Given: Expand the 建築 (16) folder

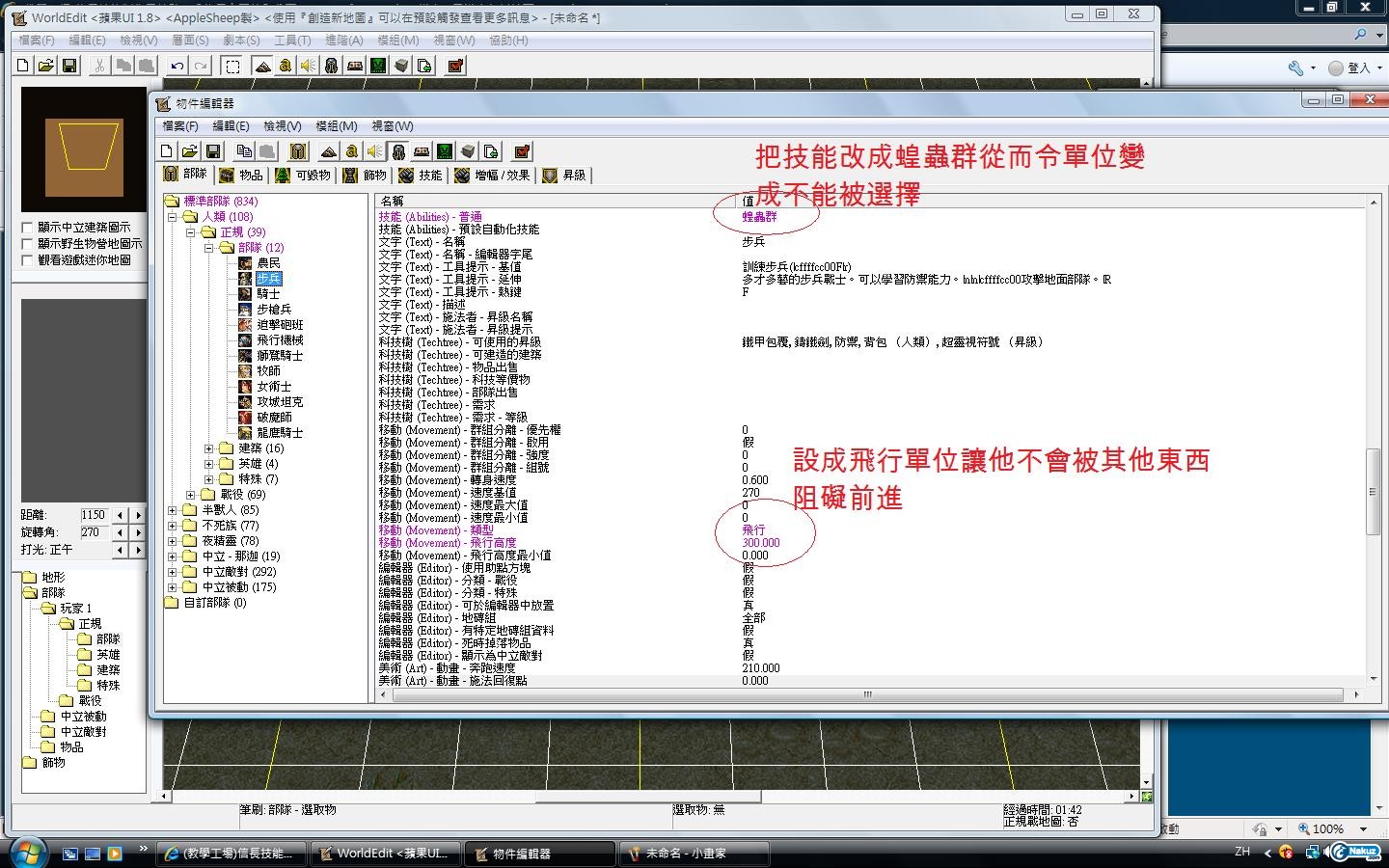Looking at the screenshot, I should (x=209, y=448).
